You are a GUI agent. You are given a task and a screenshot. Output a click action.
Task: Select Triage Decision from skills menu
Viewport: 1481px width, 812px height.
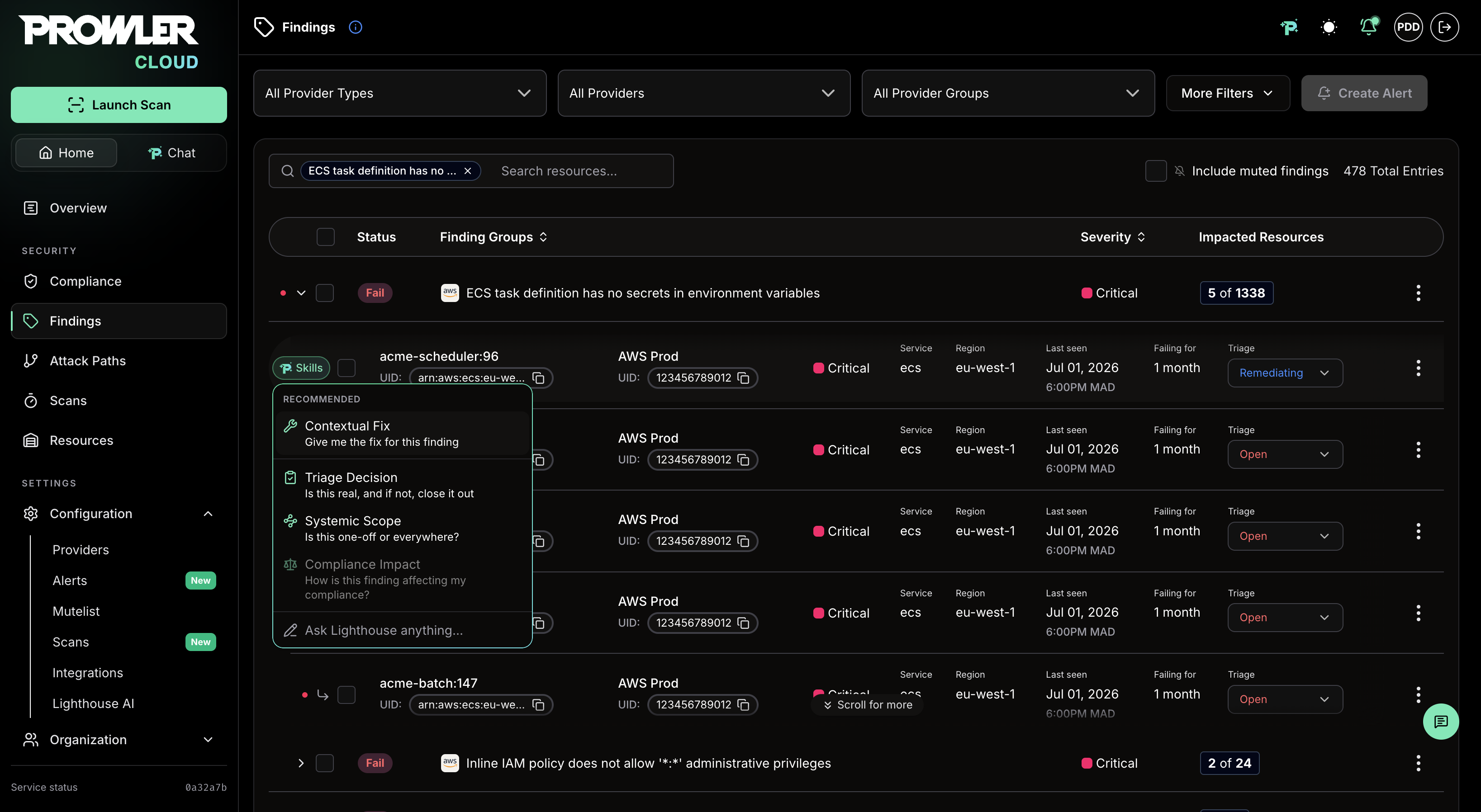click(402, 485)
